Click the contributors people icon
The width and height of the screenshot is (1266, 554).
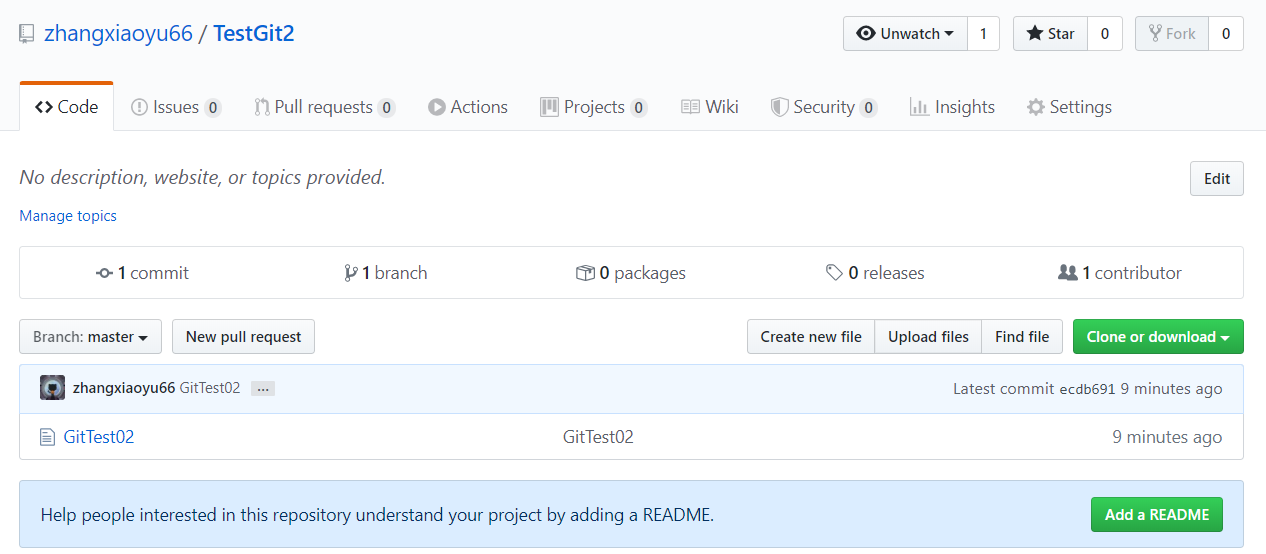click(x=1067, y=273)
